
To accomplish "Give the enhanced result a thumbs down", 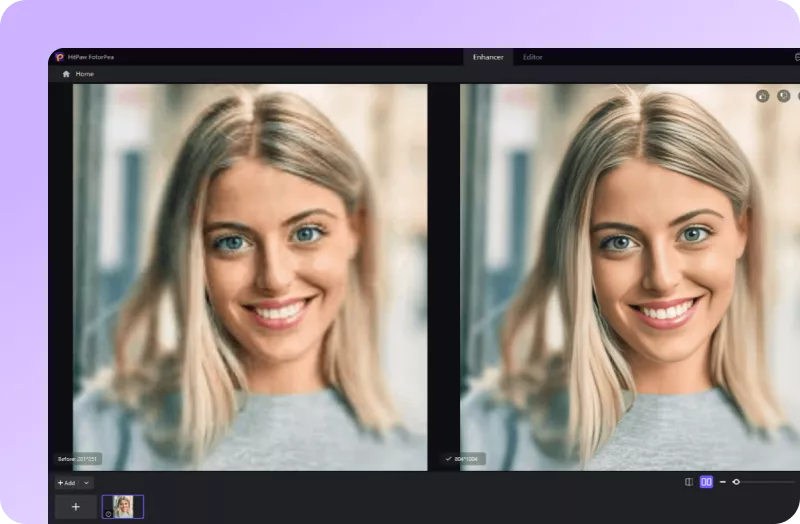I will [783, 96].
